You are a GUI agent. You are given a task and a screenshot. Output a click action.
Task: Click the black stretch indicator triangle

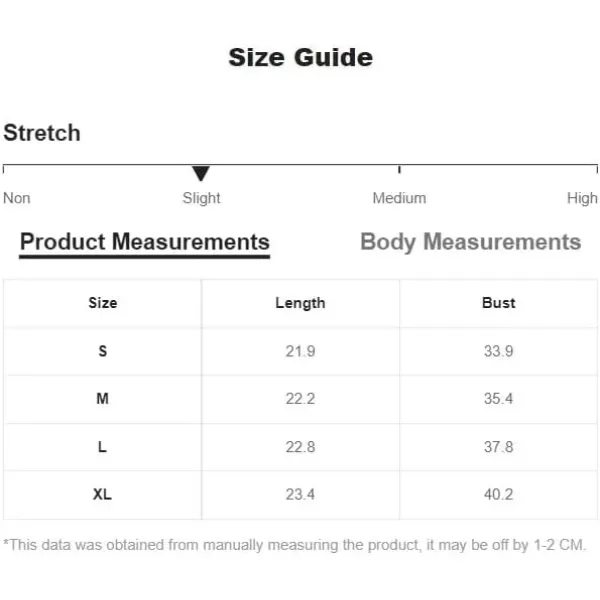tap(201, 173)
